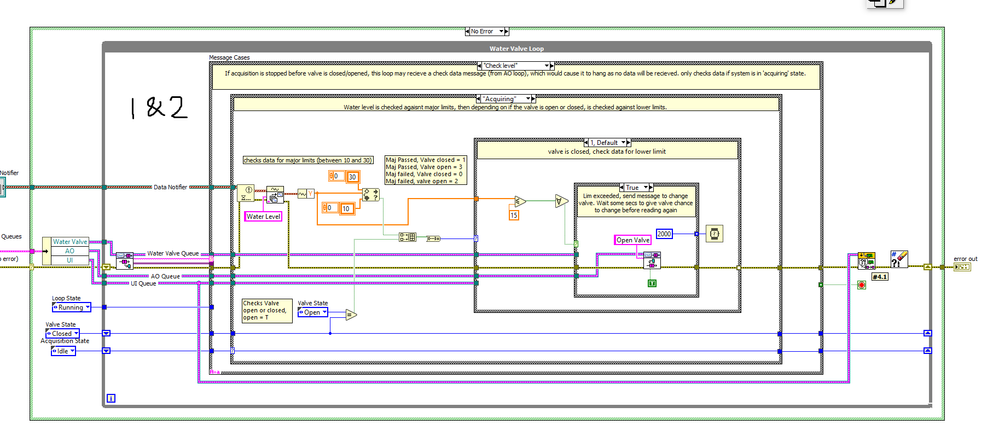Select the Equal comparison beside Valve State Open
The width and height of the screenshot is (999, 442).
[x=351, y=314]
